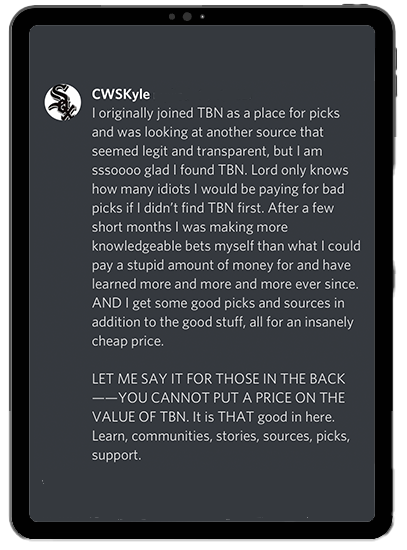This screenshot has width=407, height=550.
Task: Click the line starting "I originally joined TBN"
Action: [x=216, y=113]
